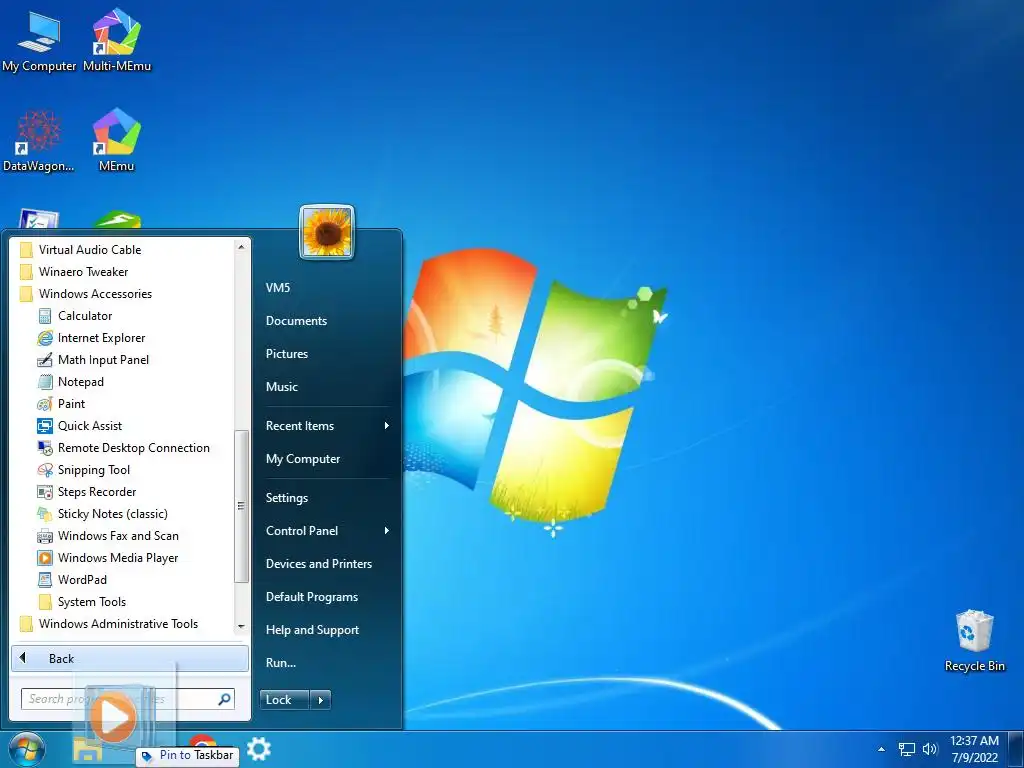The width and height of the screenshot is (1024, 768).
Task: Select Multi-MEmu desktop shortcut
Action: click(117, 40)
